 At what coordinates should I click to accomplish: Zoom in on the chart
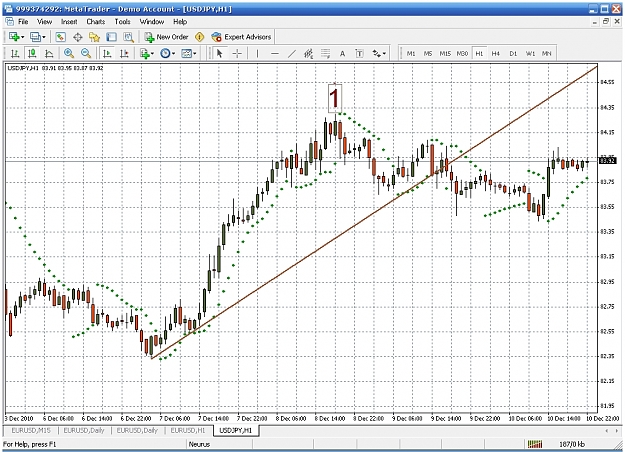[x=69, y=53]
